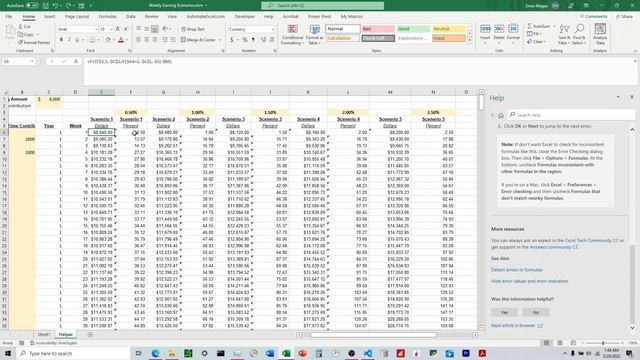
Task: Apply Percent Style icon
Action: [x=244, y=40]
